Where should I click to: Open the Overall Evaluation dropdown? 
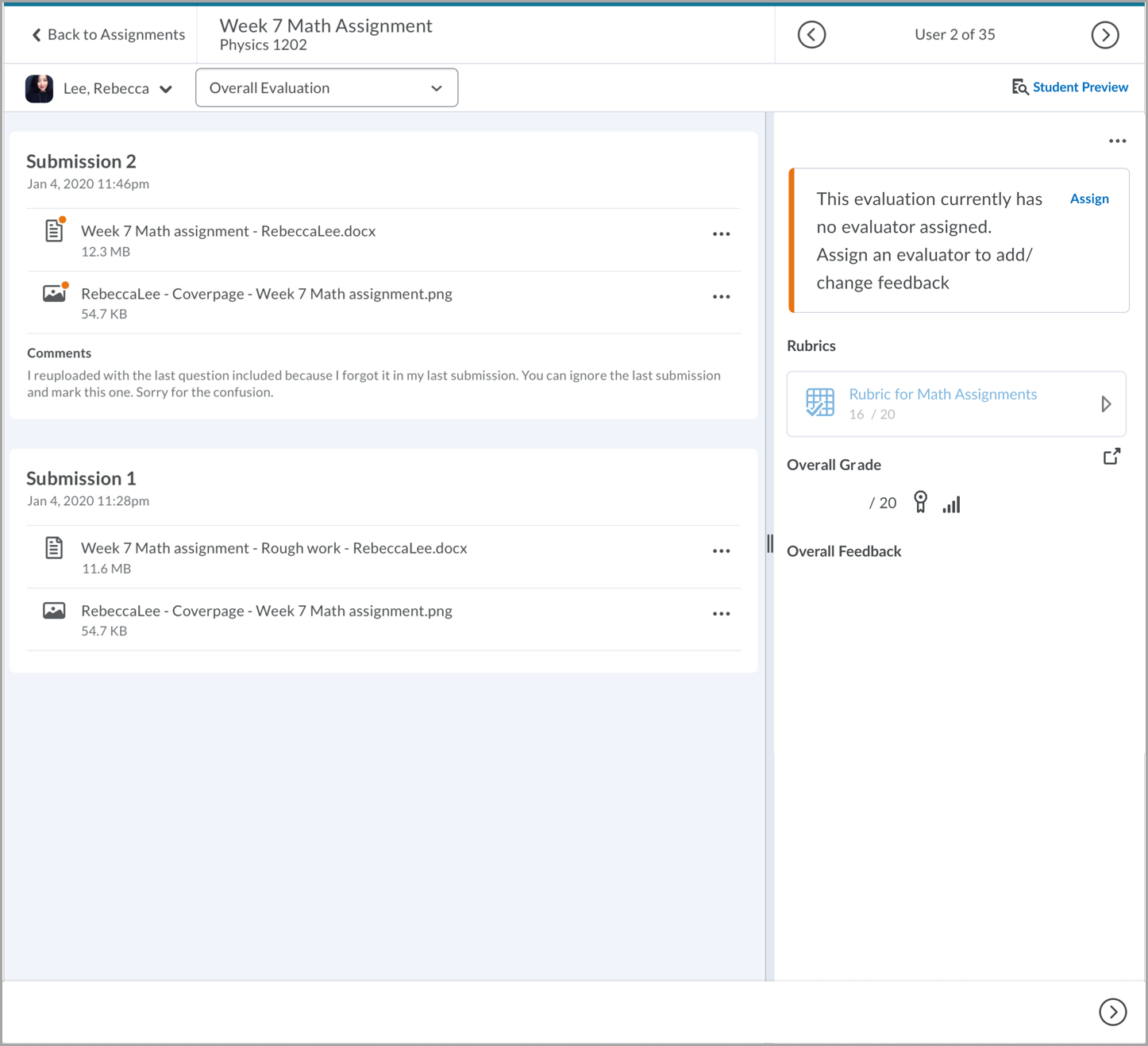tap(326, 88)
